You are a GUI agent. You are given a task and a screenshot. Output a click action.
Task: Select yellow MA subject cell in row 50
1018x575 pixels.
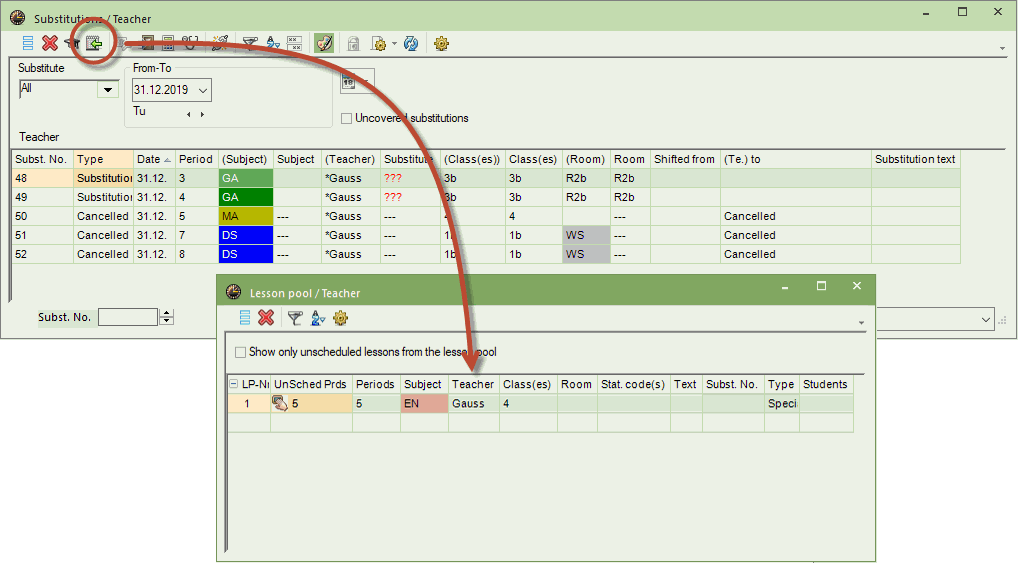(x=245, y=216)
